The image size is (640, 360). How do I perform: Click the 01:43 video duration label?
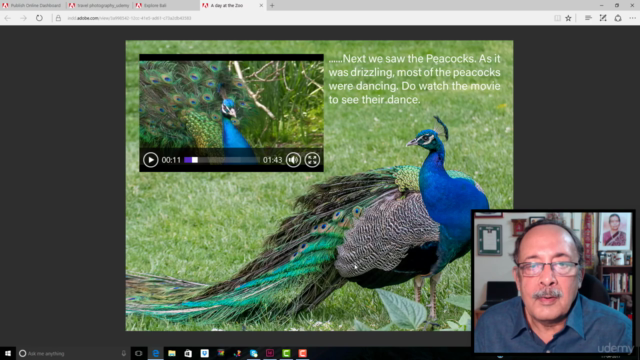pyautogui.click(x=272, y=160)
